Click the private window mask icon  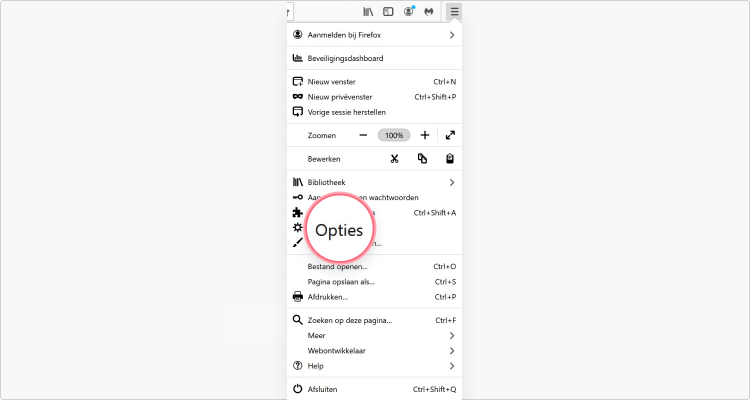(298, 97)
